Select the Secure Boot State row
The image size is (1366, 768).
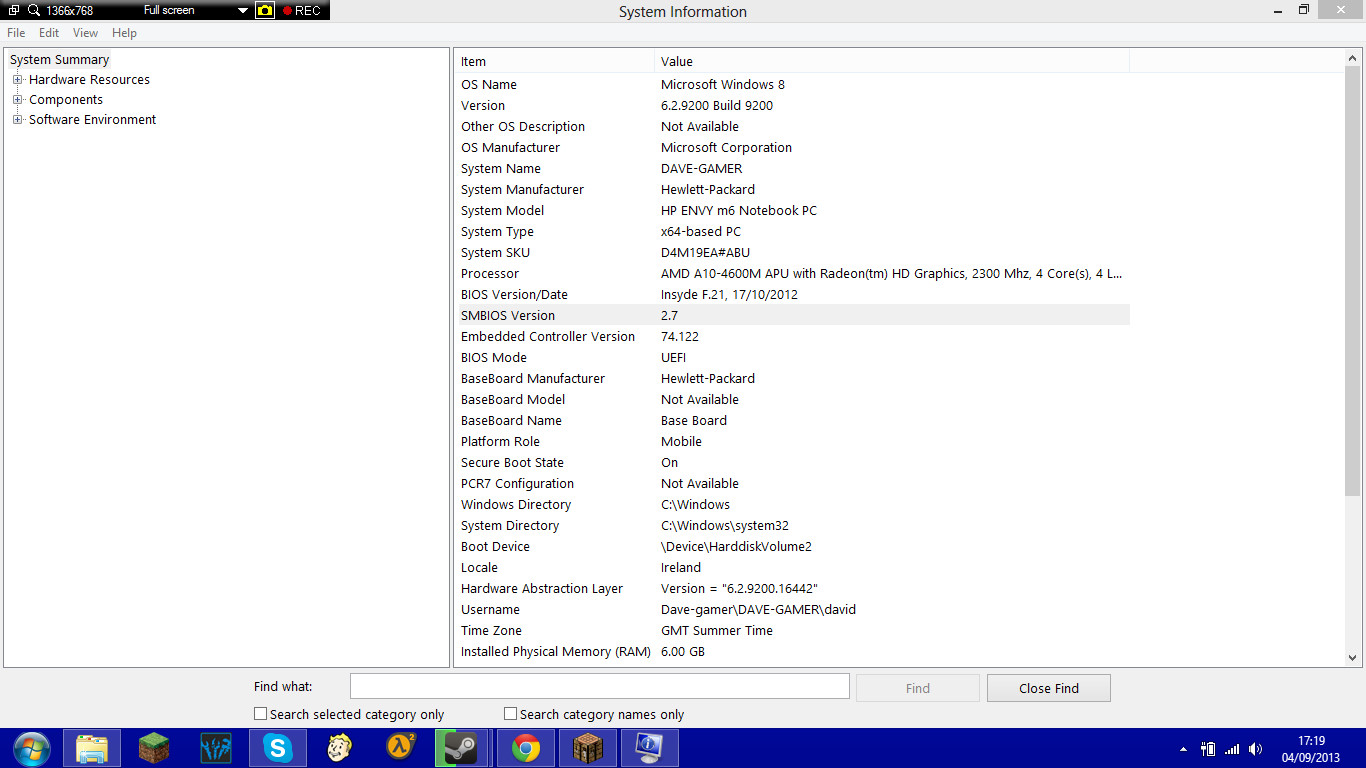tap(792, 463)
